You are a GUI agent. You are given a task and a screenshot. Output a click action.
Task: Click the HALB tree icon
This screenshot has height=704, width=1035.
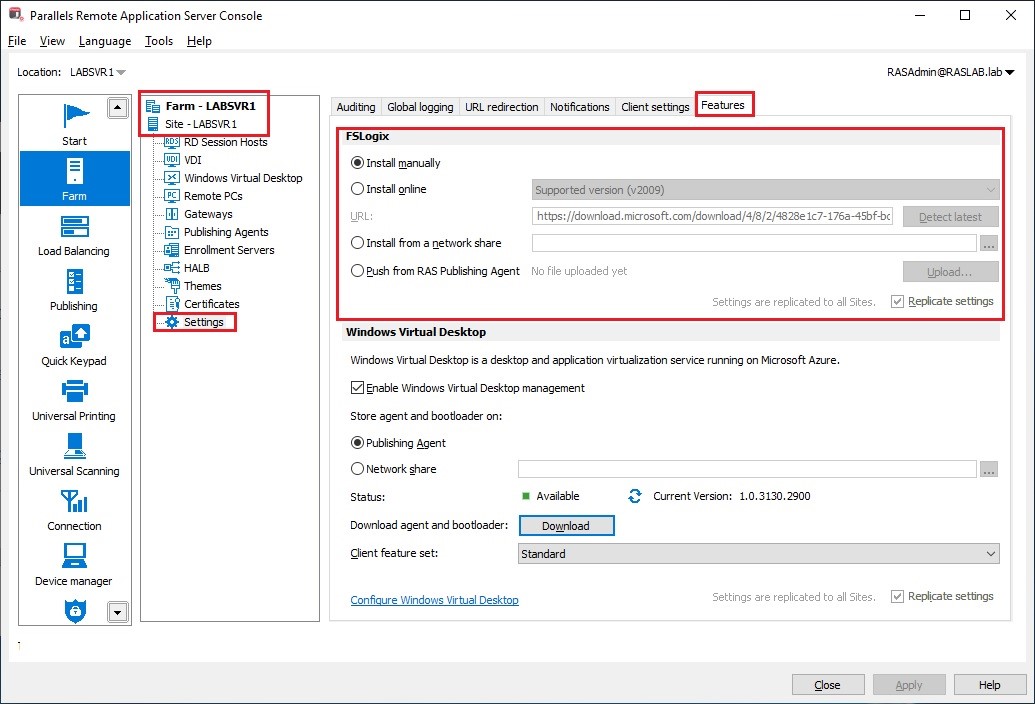172,268
